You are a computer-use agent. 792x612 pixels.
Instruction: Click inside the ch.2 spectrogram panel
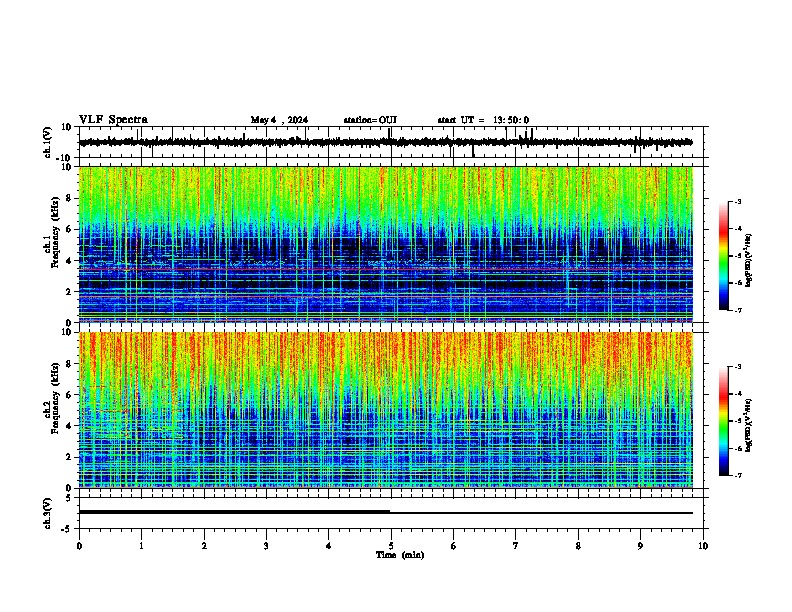[385, 410]
